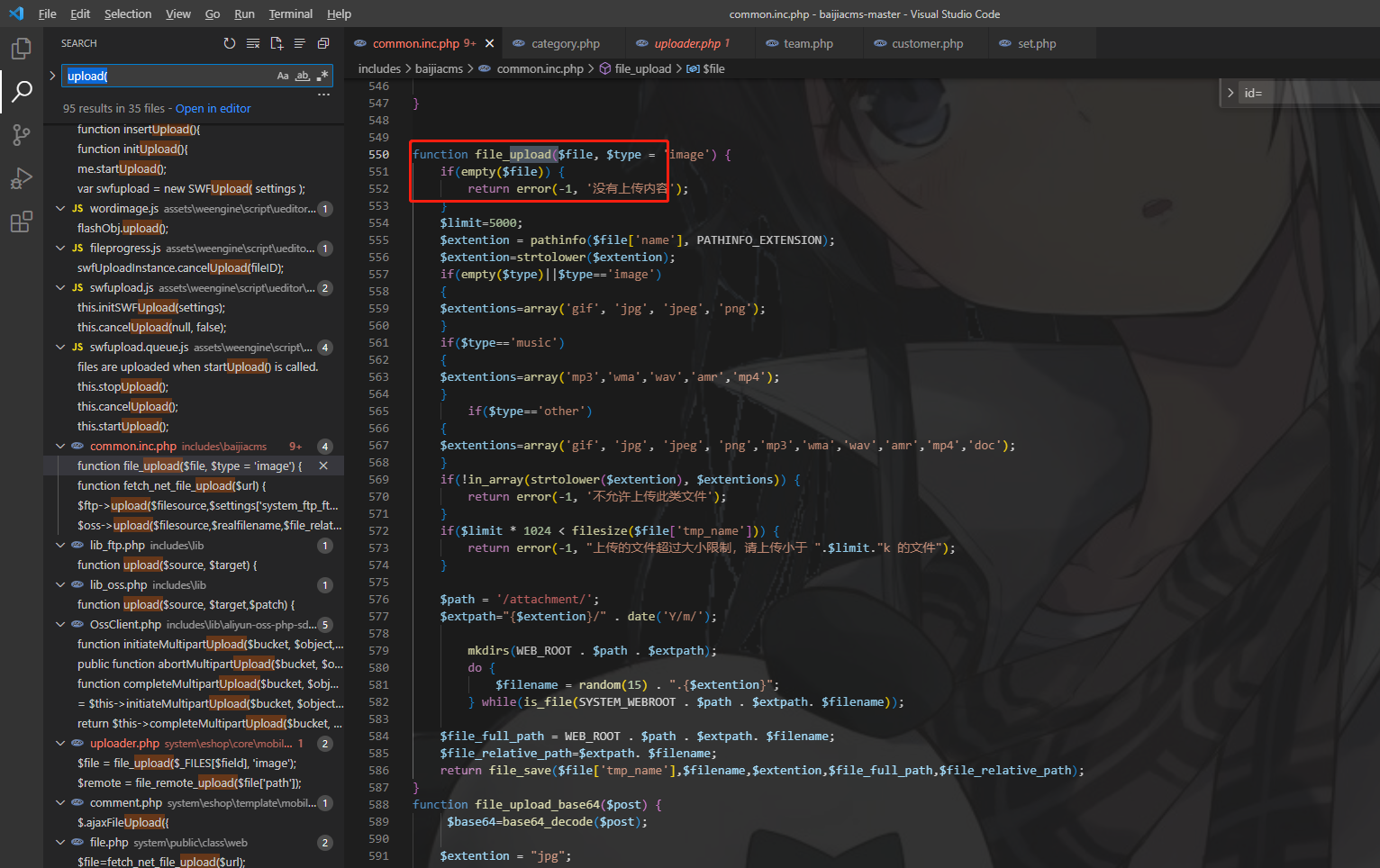
Task: Open result 'swfUploadInstance.cancelUpload(fileID);'
Action: point(180,268)
